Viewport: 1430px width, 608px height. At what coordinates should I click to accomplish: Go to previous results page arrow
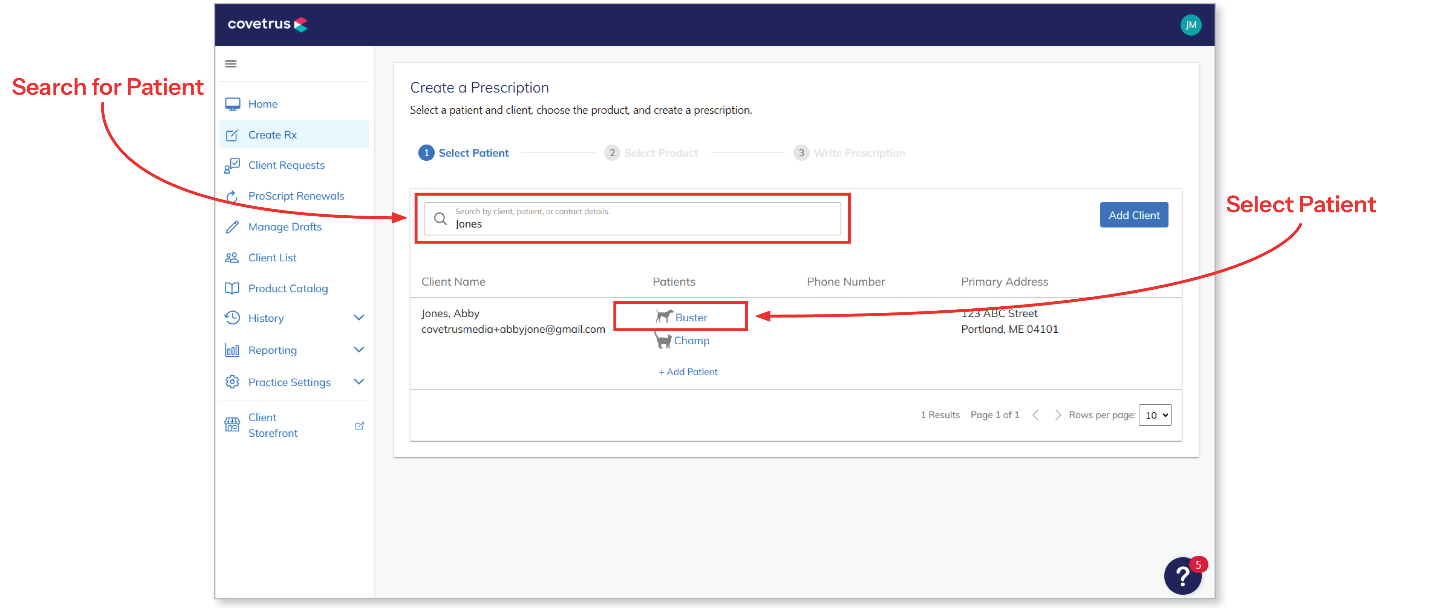[1035, 415]
